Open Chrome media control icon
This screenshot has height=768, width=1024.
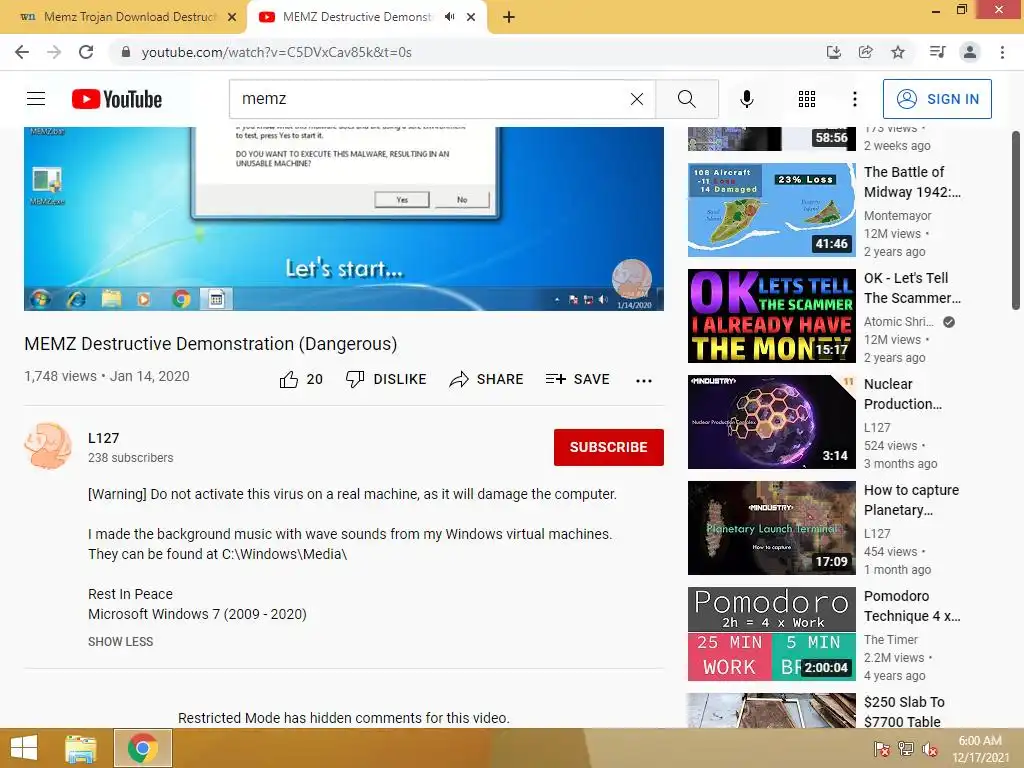coord(937,52)
